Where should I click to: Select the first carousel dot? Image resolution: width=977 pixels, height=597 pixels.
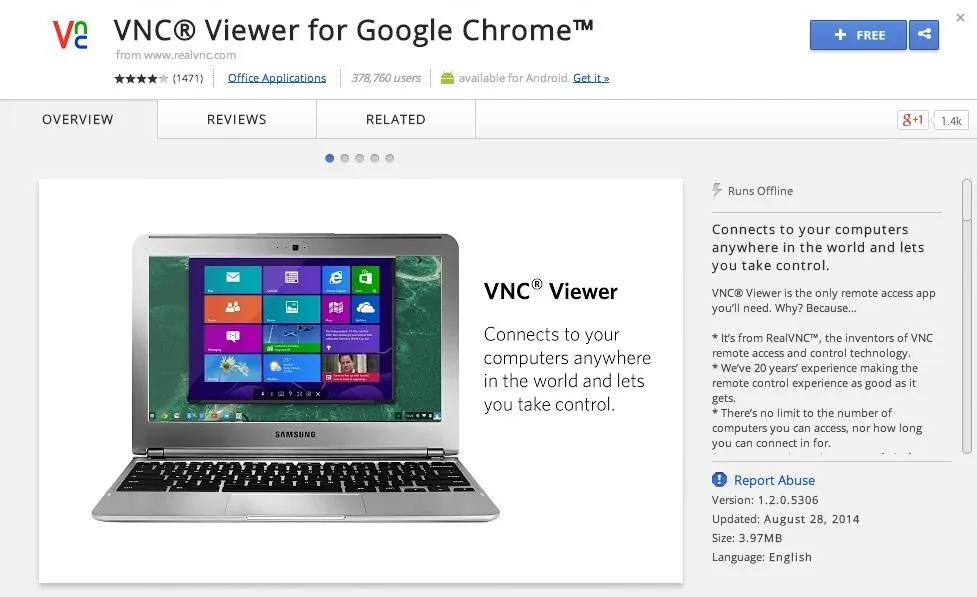[330, 158]
